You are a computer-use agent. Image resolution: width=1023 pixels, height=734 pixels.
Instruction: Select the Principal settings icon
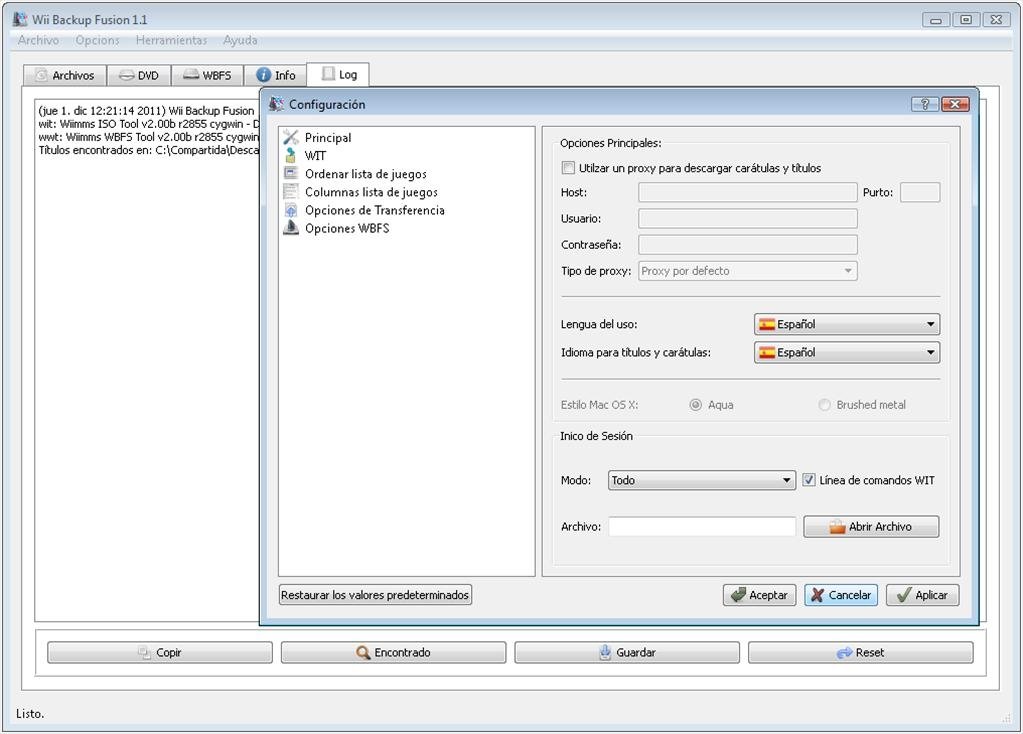coord(291,138)
